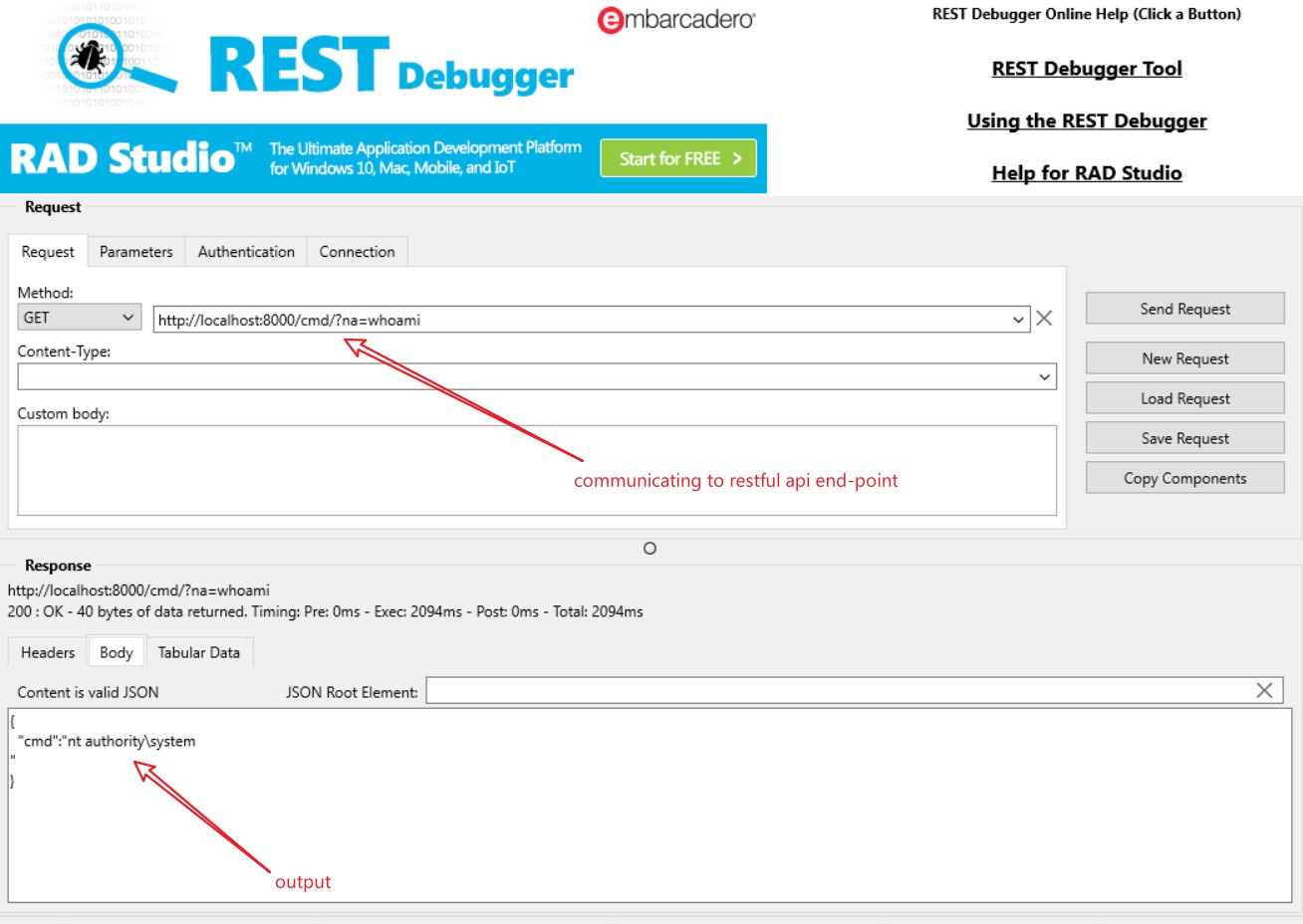The height and width of the screenshot is (924, 1303).
Task: Click the RAD Studio banner title
Action: [130, 158]
